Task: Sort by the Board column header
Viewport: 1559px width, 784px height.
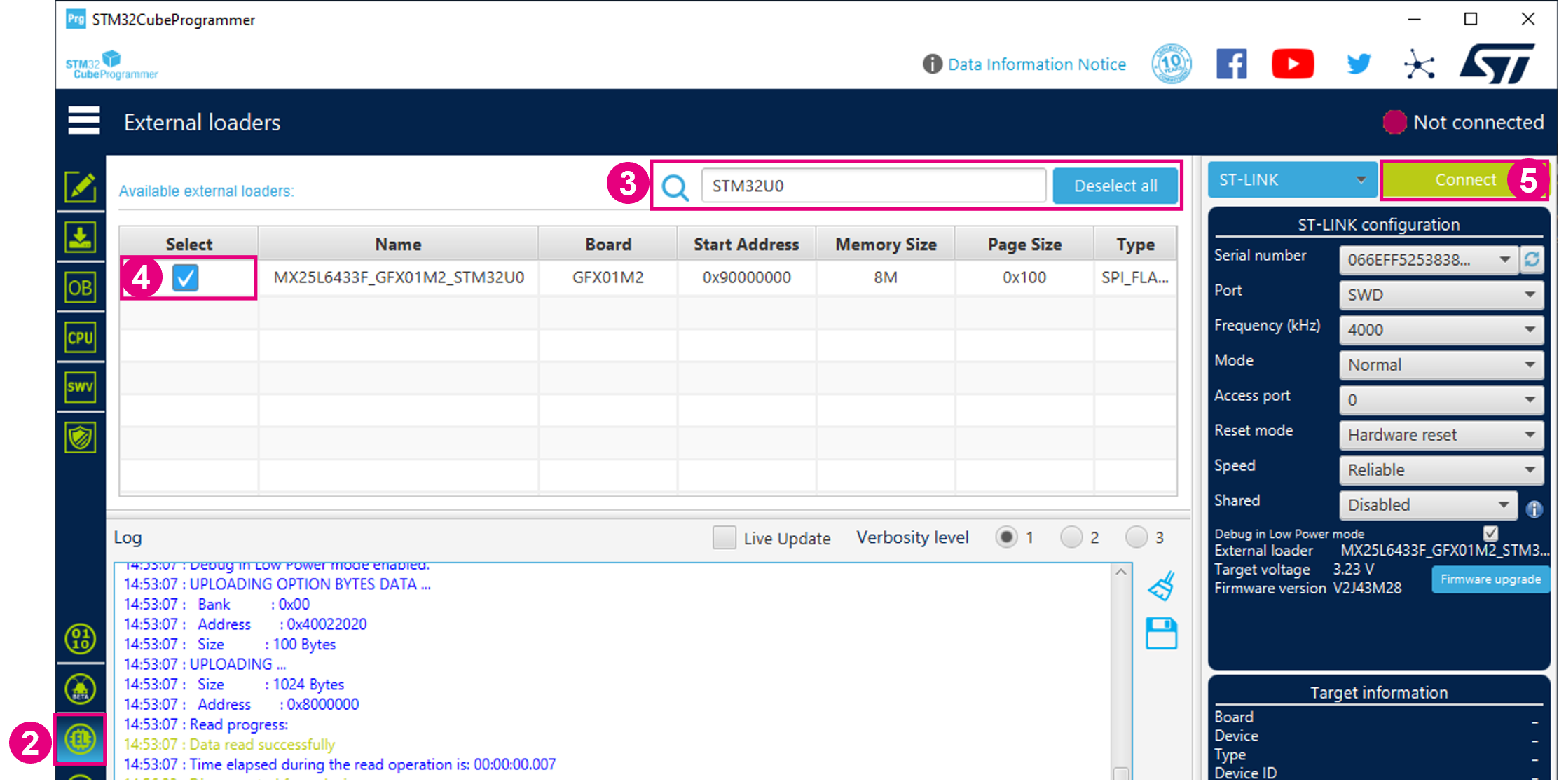Action: coord(608,244)
